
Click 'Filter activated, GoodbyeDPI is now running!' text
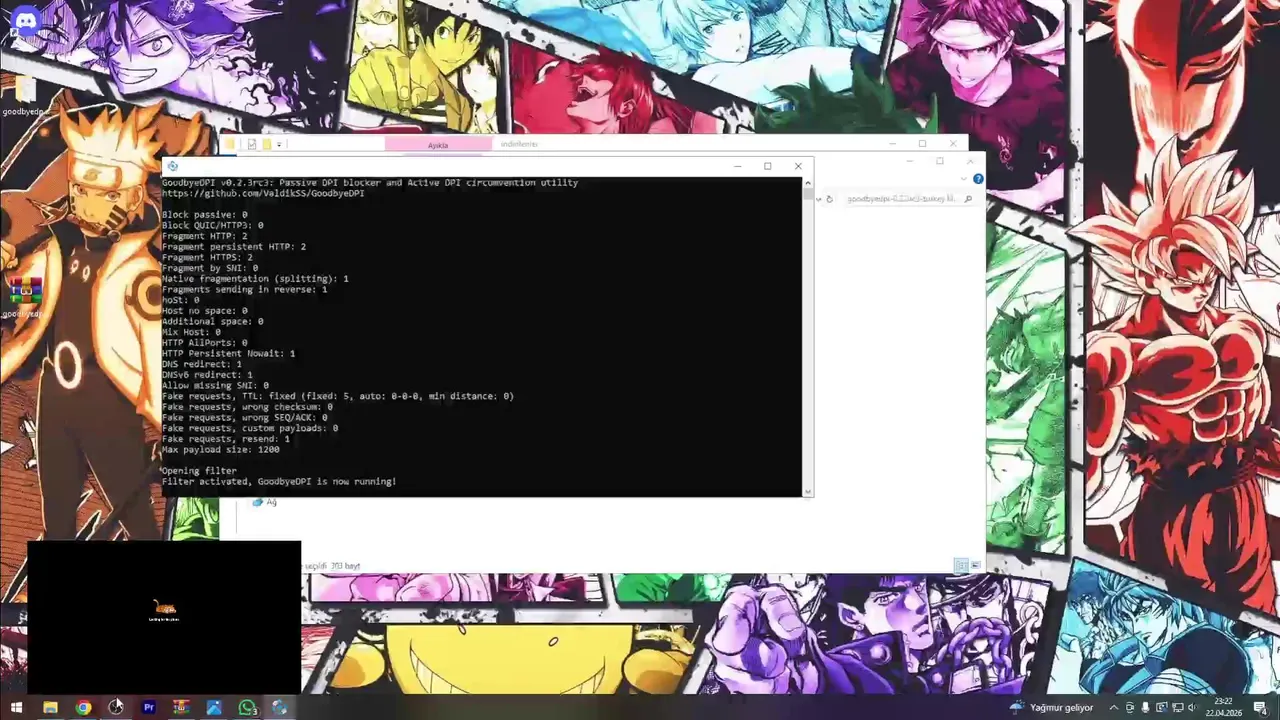click(279, 481)
